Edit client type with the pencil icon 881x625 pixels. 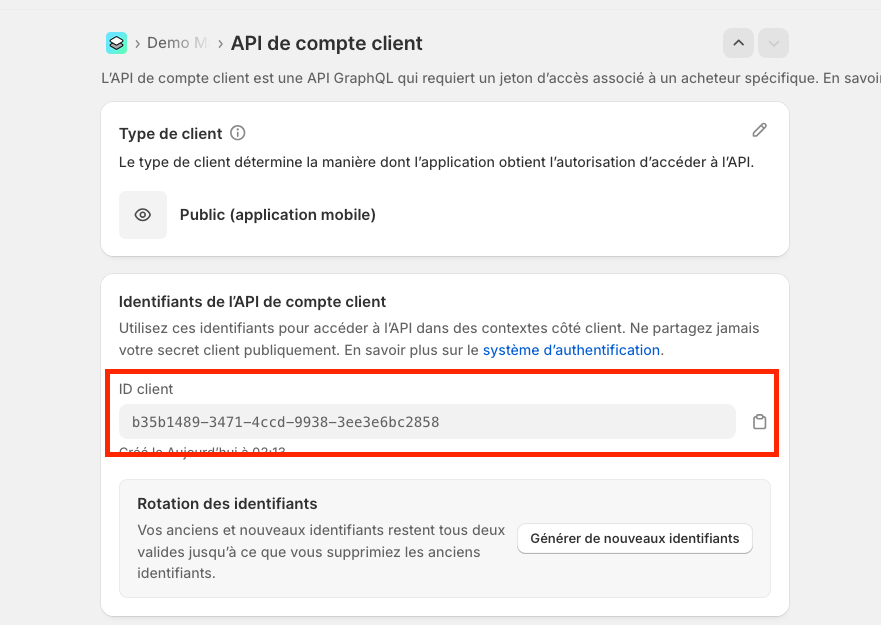point(760,130)
